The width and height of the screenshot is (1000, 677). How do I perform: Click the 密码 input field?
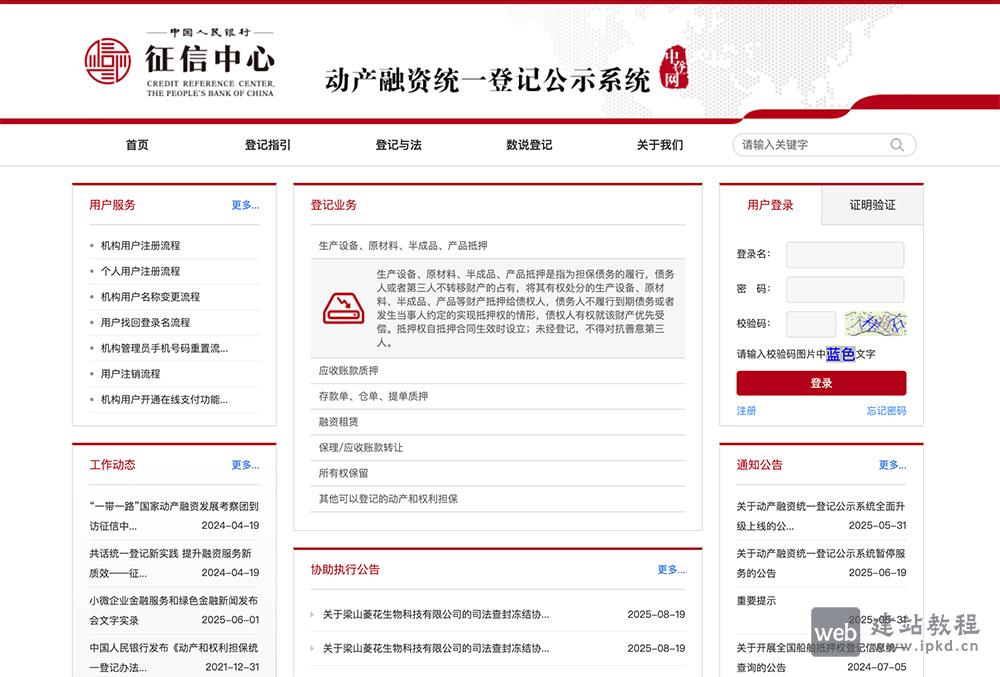pyautogui.click(x=845, y=289)
